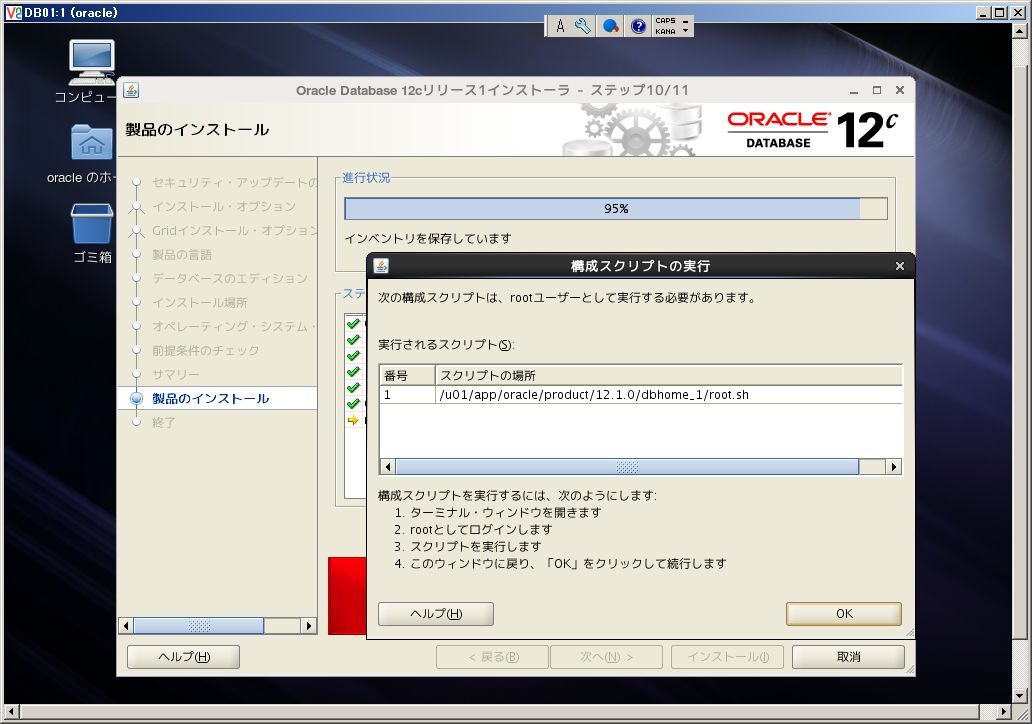Click the blue globe icon in VNC toolbar

(611, 26)
